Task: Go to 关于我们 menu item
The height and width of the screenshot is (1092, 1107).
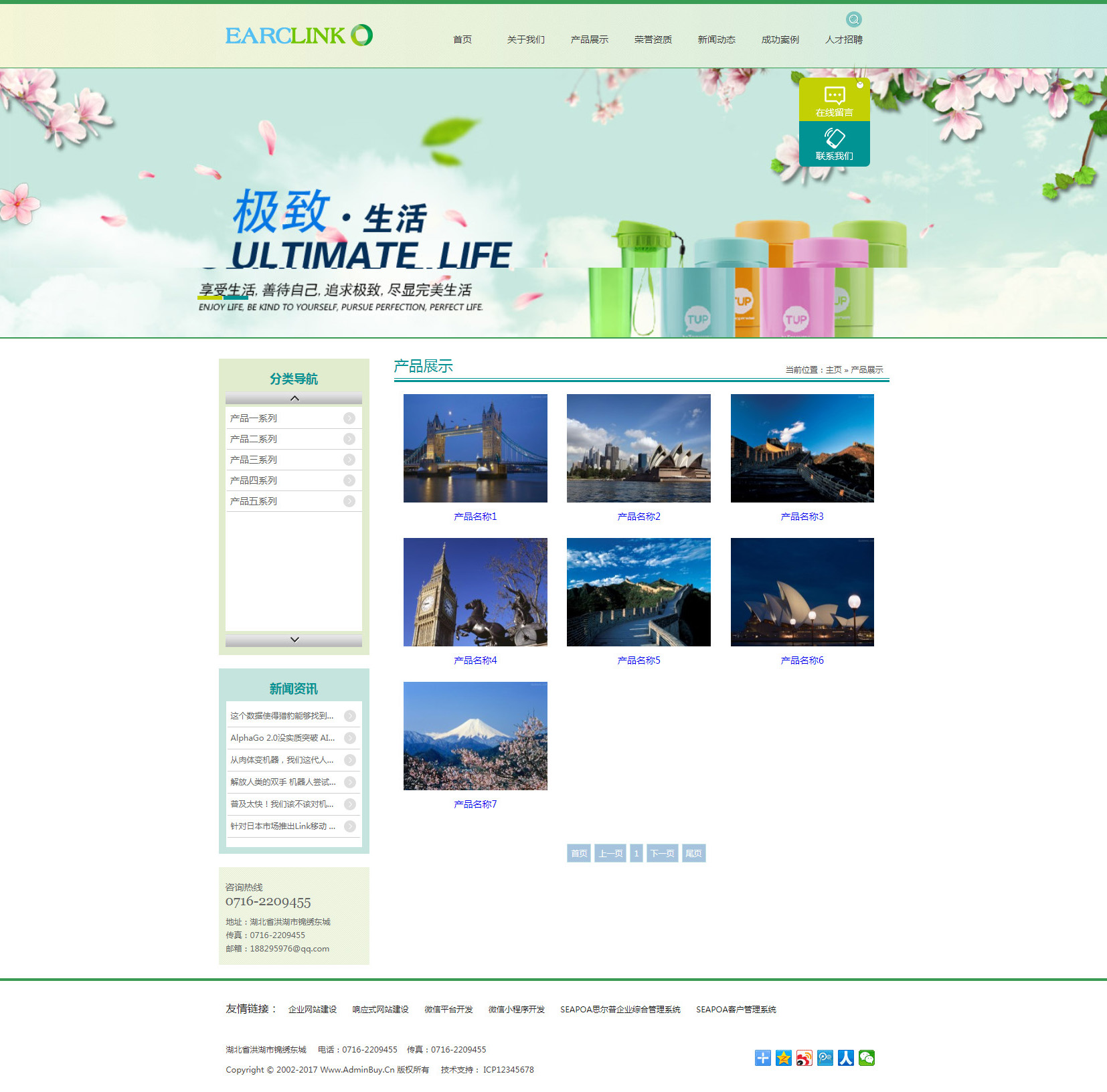Action: click(525, 39)
